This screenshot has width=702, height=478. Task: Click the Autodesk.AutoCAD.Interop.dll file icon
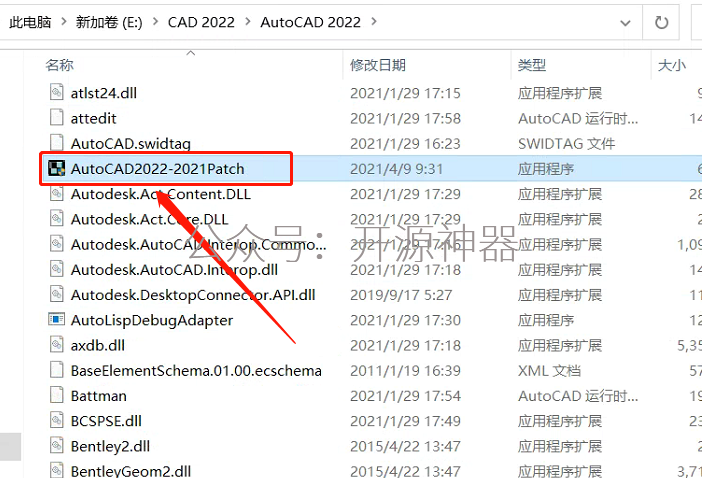point(56,269)
